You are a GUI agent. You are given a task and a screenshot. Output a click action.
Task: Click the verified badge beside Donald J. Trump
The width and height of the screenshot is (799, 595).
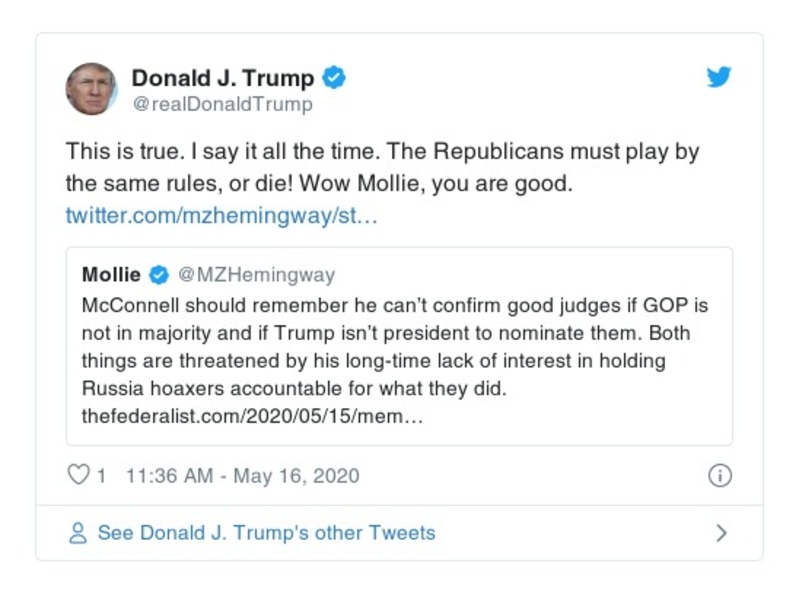(x=334, y=78)
